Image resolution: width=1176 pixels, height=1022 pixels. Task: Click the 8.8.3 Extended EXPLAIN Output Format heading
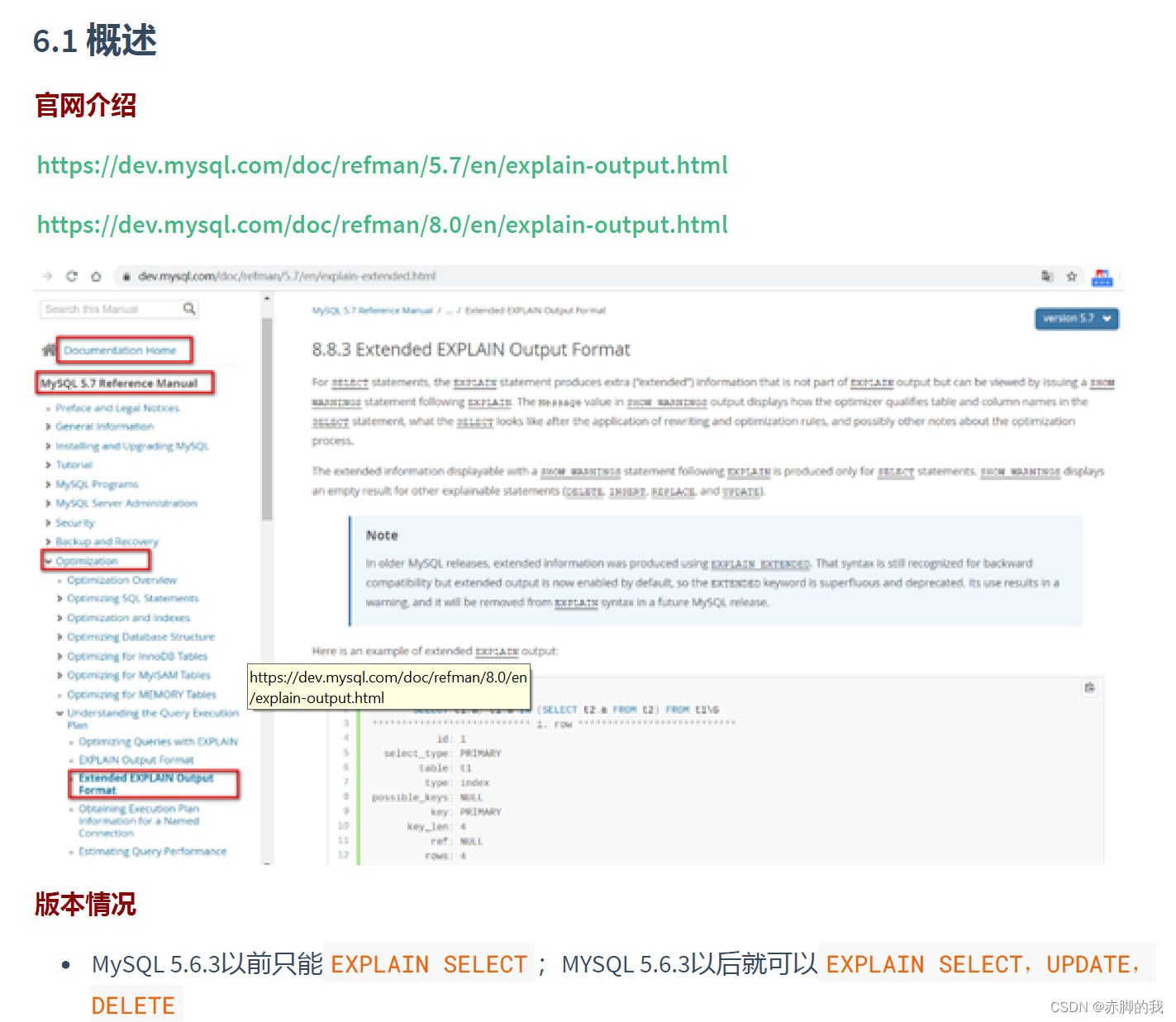pos(471,349)
